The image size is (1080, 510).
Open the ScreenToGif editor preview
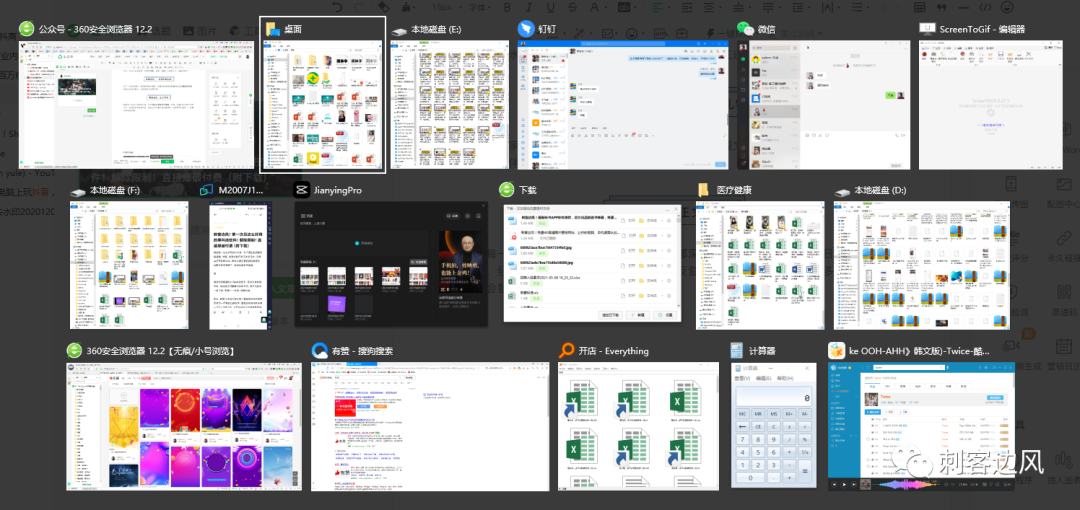[x=991, y=104]
